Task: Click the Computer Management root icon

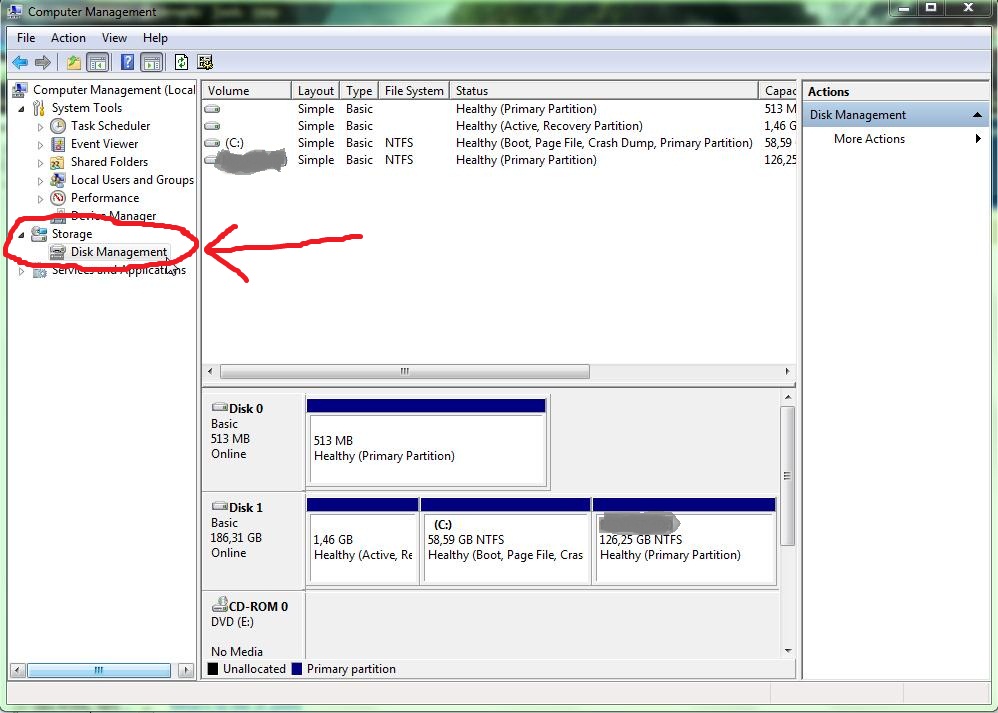Action: pos(20,90)
